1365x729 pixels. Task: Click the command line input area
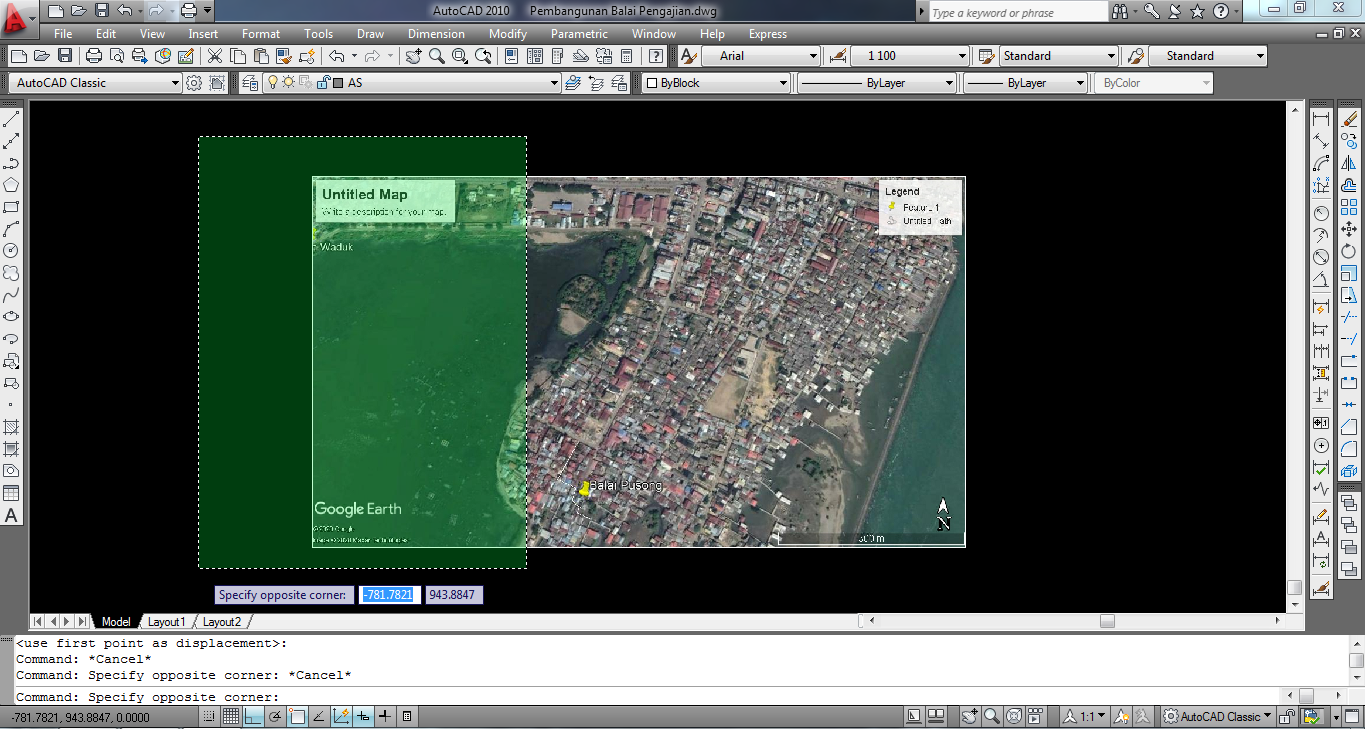(x=648, y=697)
